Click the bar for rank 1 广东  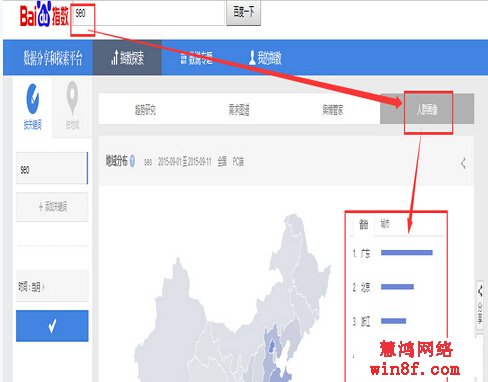pos(407,253)
